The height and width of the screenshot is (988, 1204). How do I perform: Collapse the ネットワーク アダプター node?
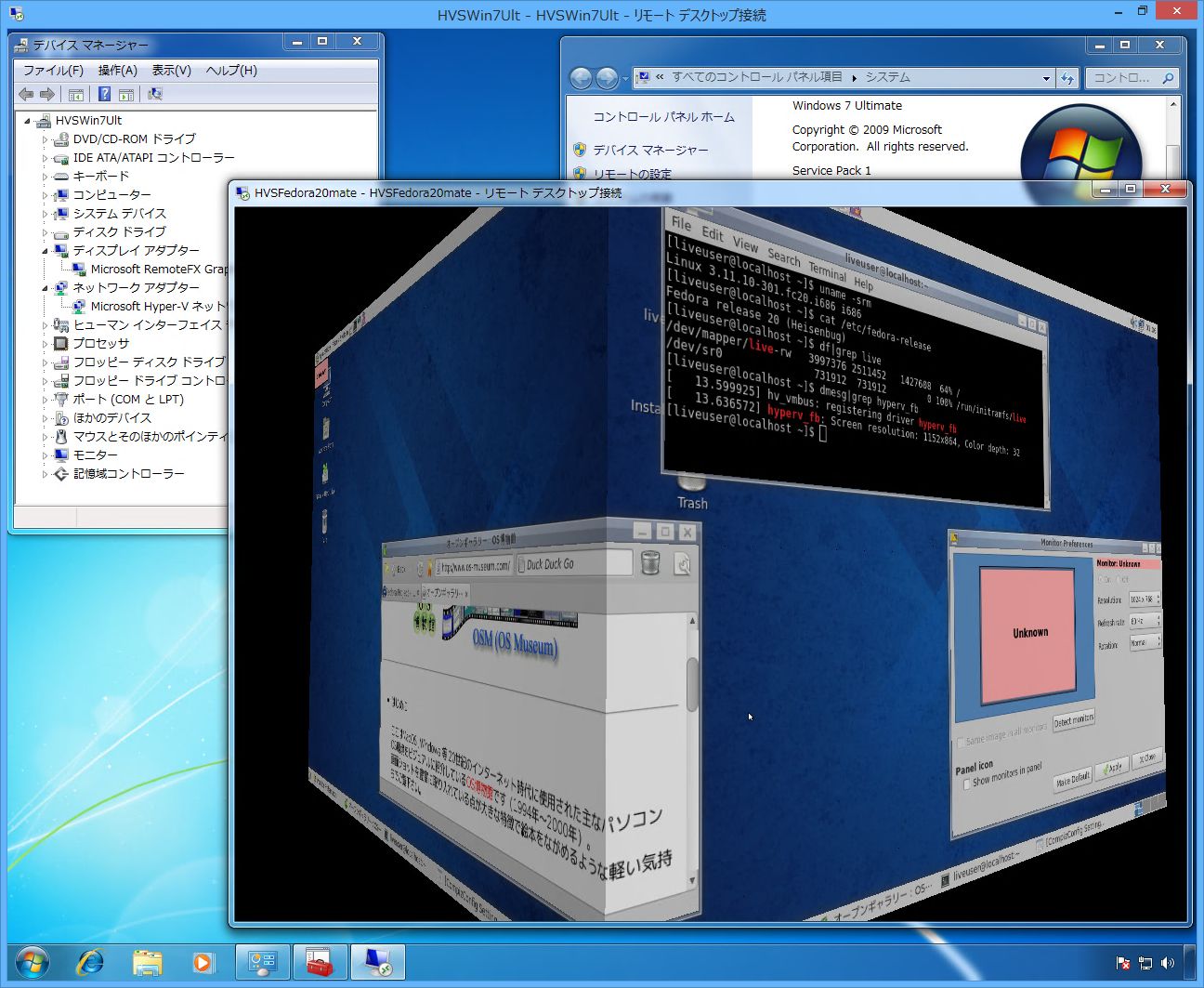click(x=45, y=288)
